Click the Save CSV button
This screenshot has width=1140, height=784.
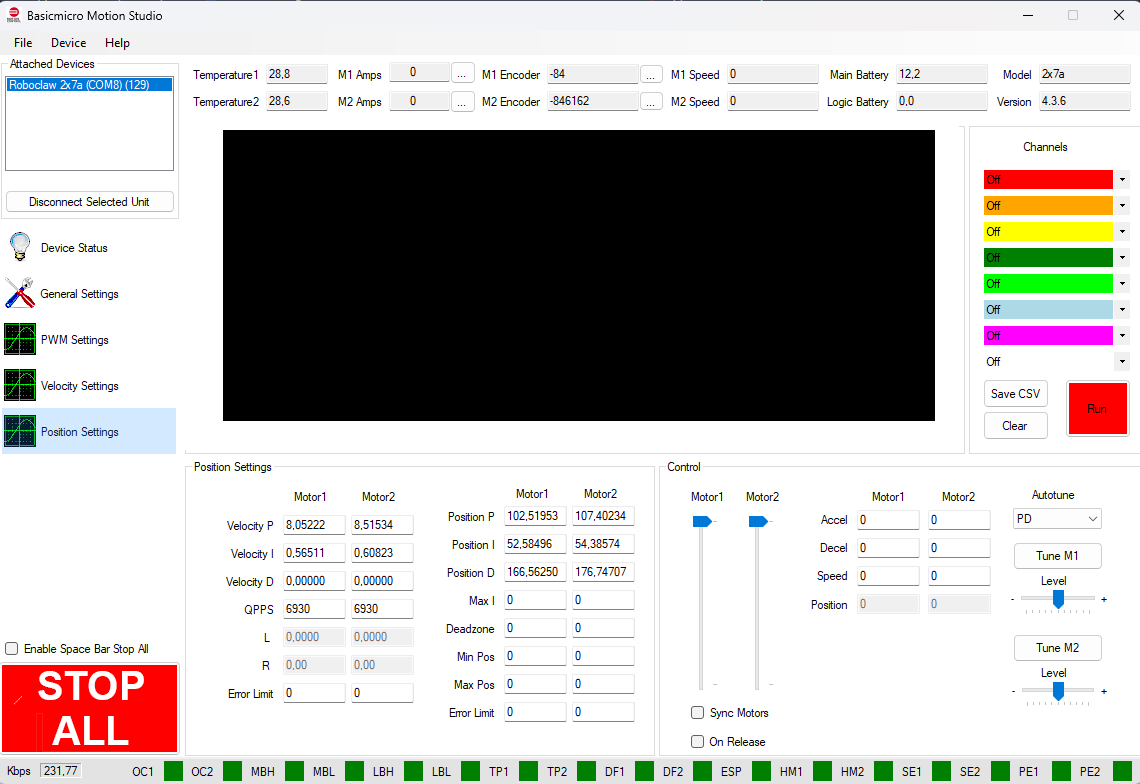click(1015, 394)
